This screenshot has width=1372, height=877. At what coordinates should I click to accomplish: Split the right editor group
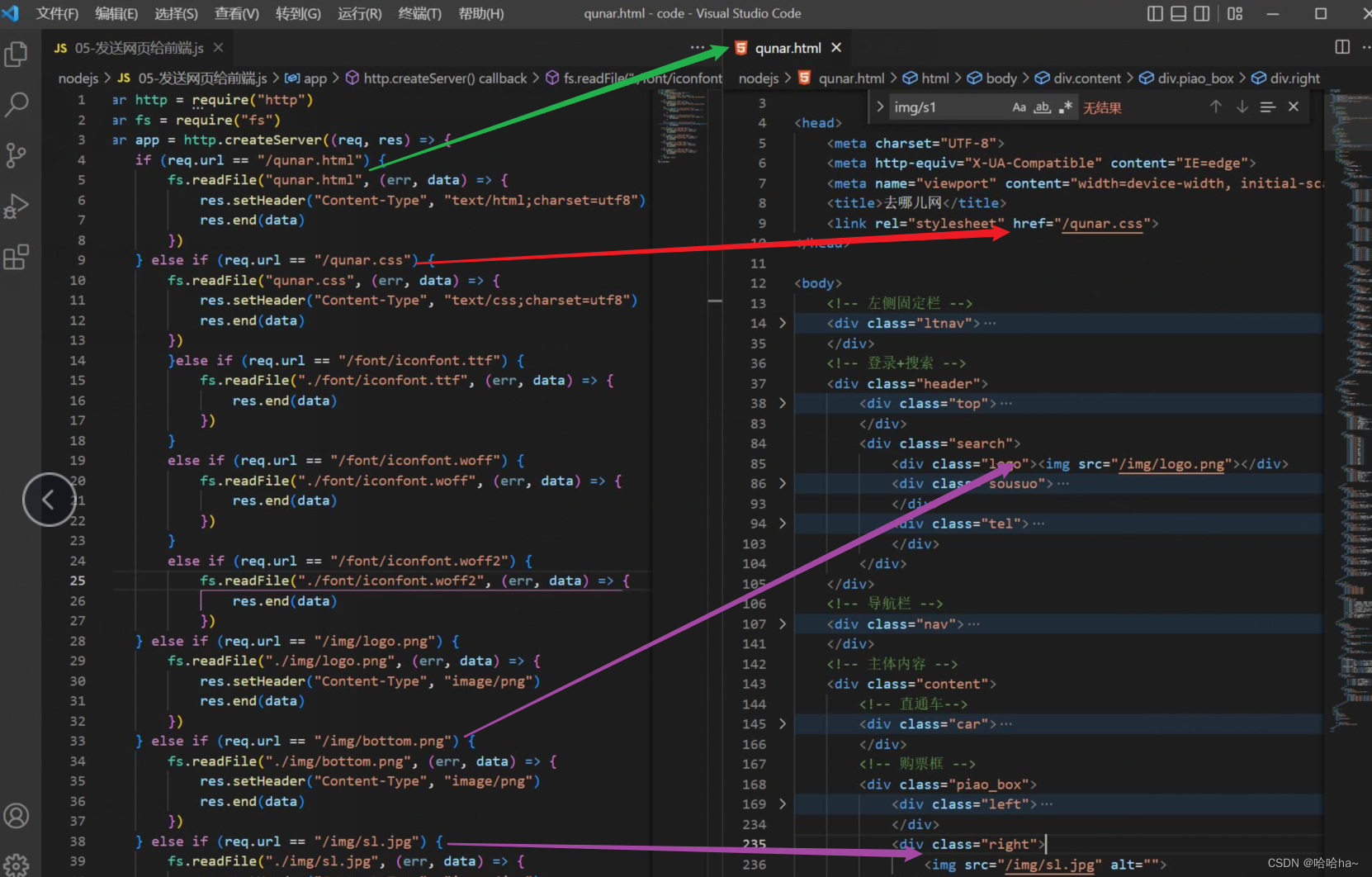(1342, 47)
